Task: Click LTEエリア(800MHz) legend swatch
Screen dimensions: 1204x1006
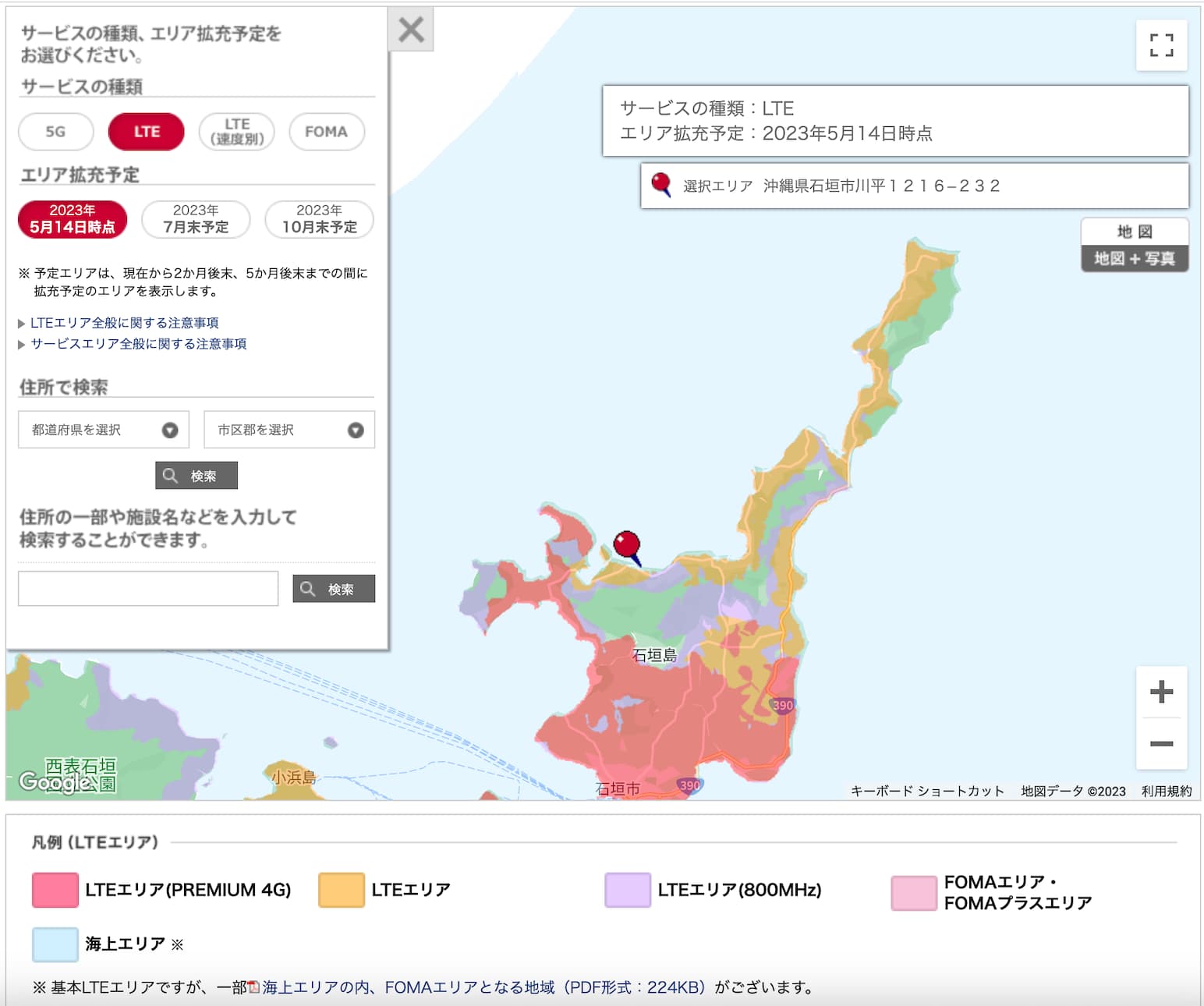Action: (628, 890)
